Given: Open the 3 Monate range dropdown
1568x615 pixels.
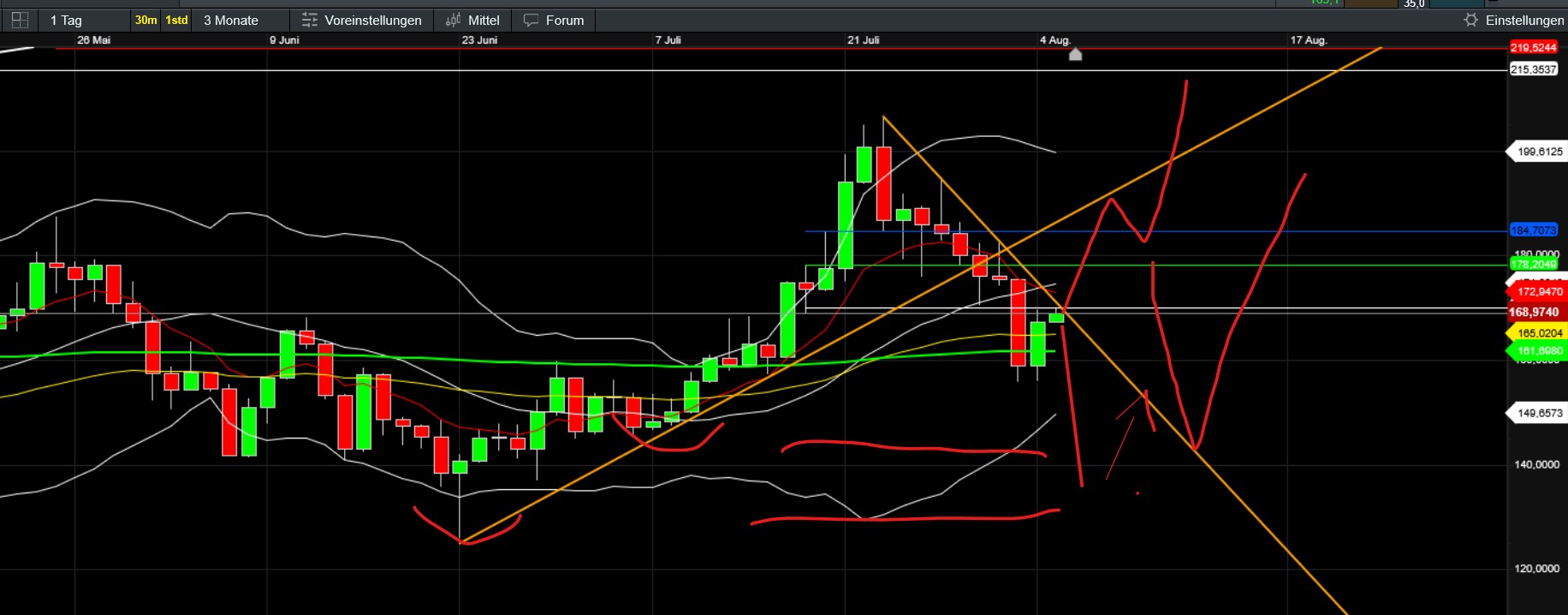Looking at the screenshot, I should (x=241, y=20).
